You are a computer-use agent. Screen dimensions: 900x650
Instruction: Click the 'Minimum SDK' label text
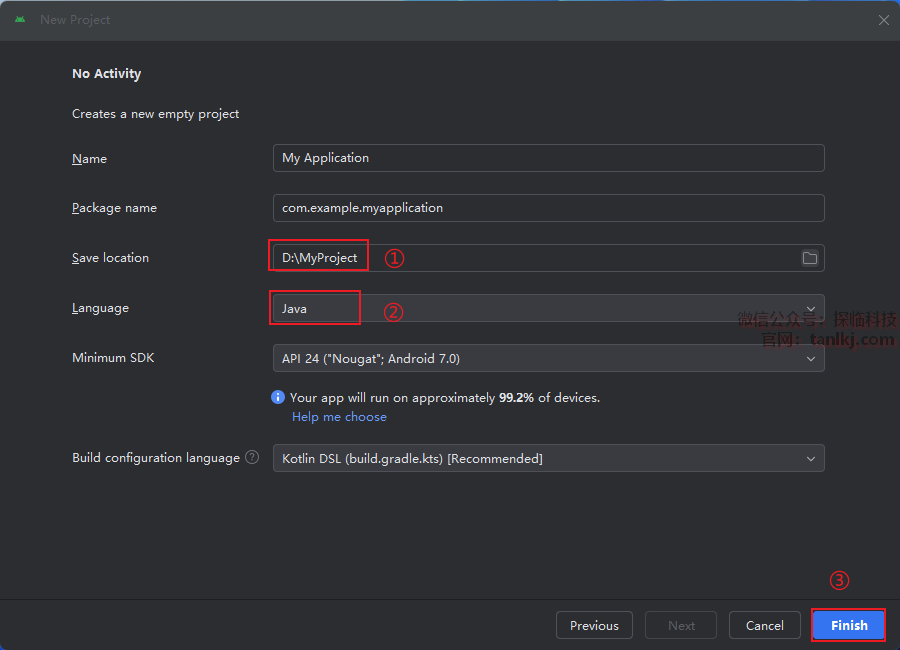click(x=113, y=358)
